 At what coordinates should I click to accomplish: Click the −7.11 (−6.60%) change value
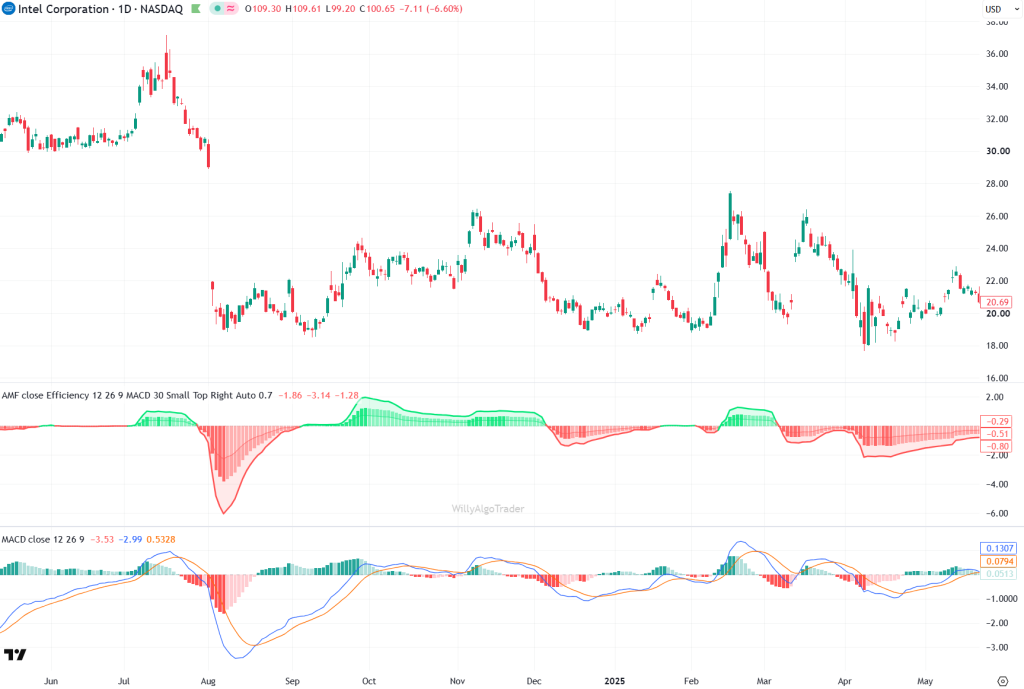pos(431,9)
